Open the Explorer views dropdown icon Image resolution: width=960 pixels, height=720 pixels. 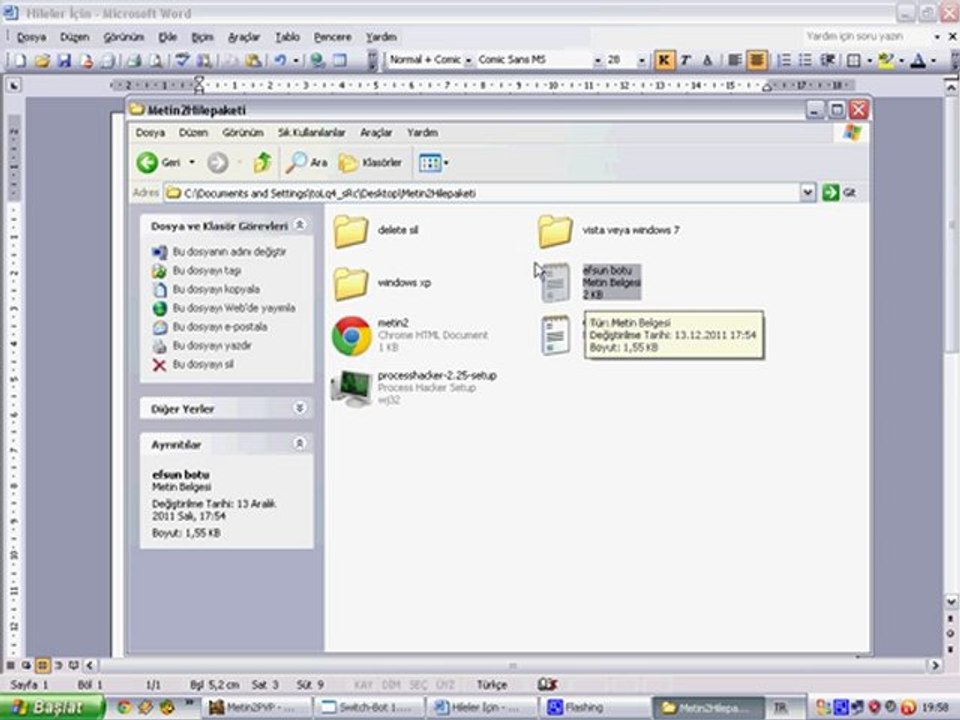(x=433, y=162)
